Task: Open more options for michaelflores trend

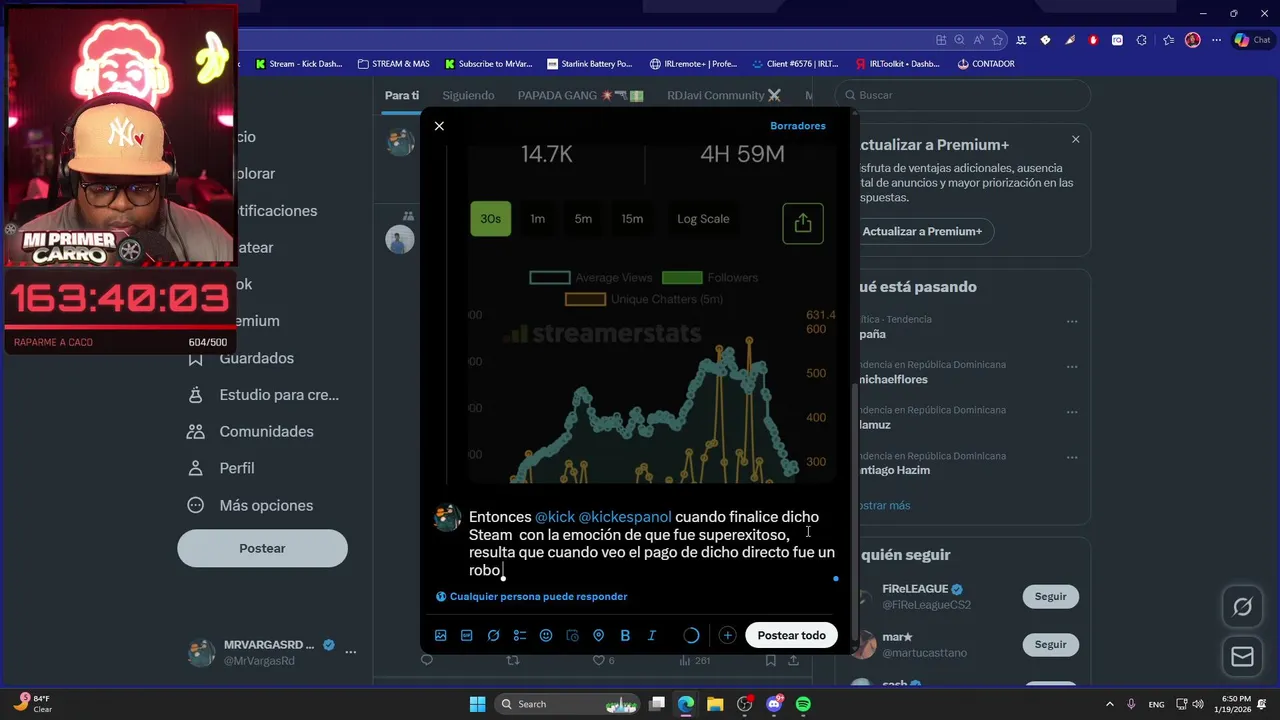Action: pos(1072,367)
